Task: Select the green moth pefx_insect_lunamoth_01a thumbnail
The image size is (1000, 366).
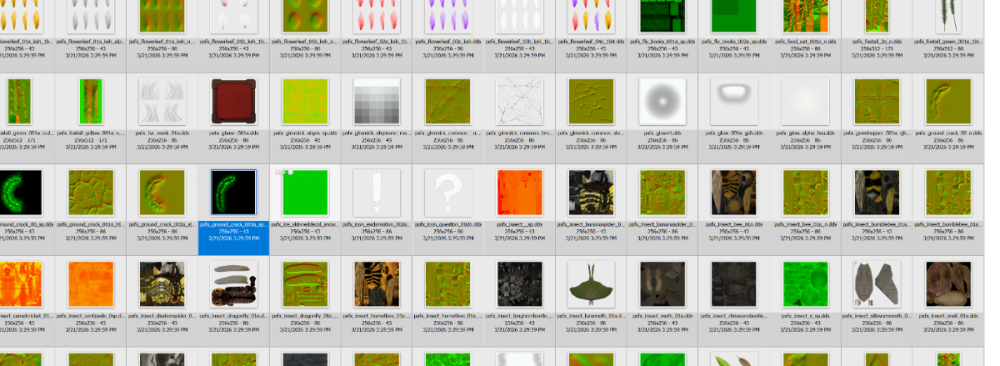Action: (591, 284)
